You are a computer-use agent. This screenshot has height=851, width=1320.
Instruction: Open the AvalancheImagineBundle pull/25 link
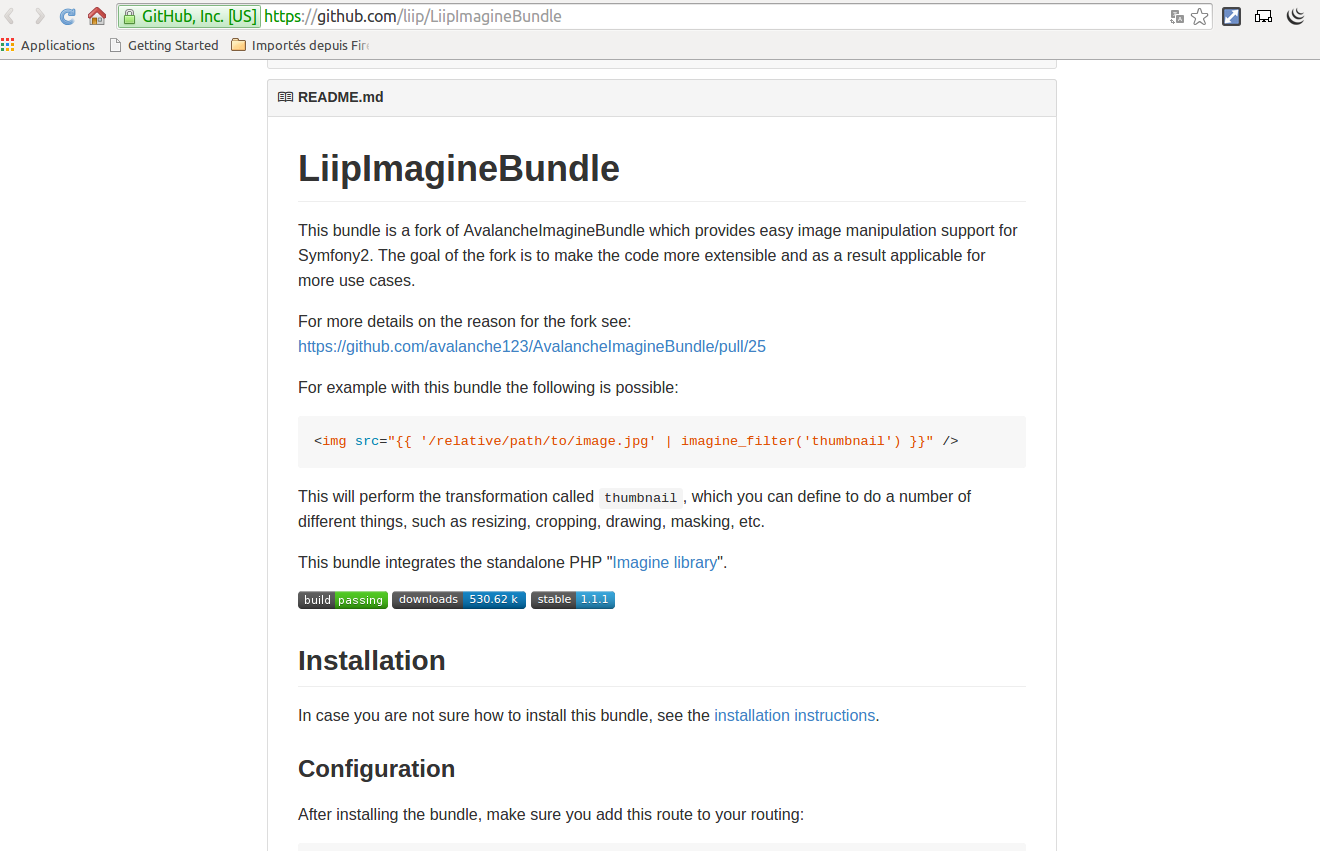pyautogui.click(x=532, y=346)
